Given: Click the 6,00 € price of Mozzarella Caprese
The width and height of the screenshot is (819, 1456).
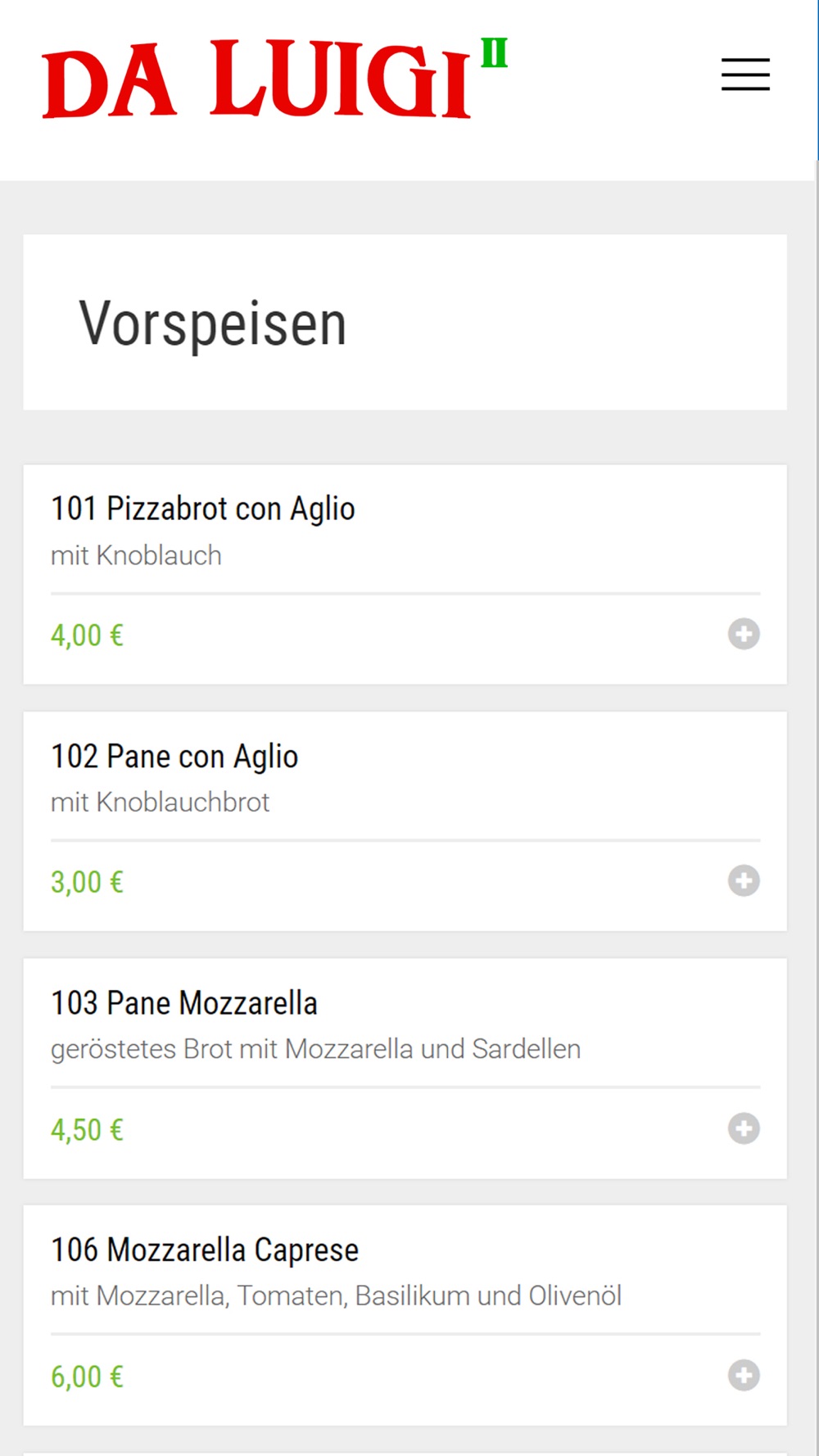Looking at the screenshot, I should click(x=87, y=1377).
